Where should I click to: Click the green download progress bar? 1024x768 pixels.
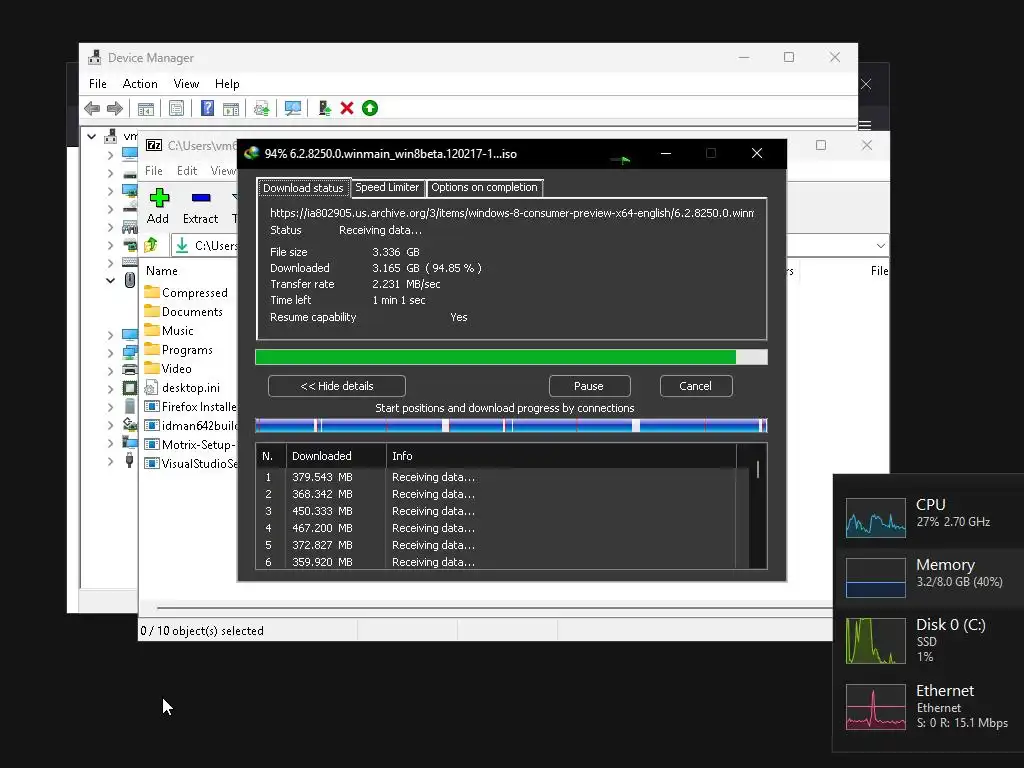511,357
